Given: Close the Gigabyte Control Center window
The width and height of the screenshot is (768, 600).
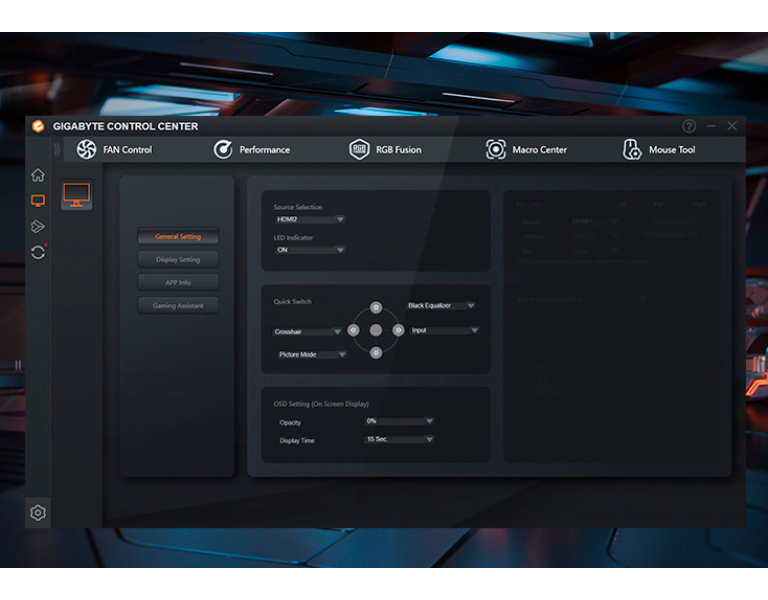Looking at the screenshot, I should coord(732,126).
